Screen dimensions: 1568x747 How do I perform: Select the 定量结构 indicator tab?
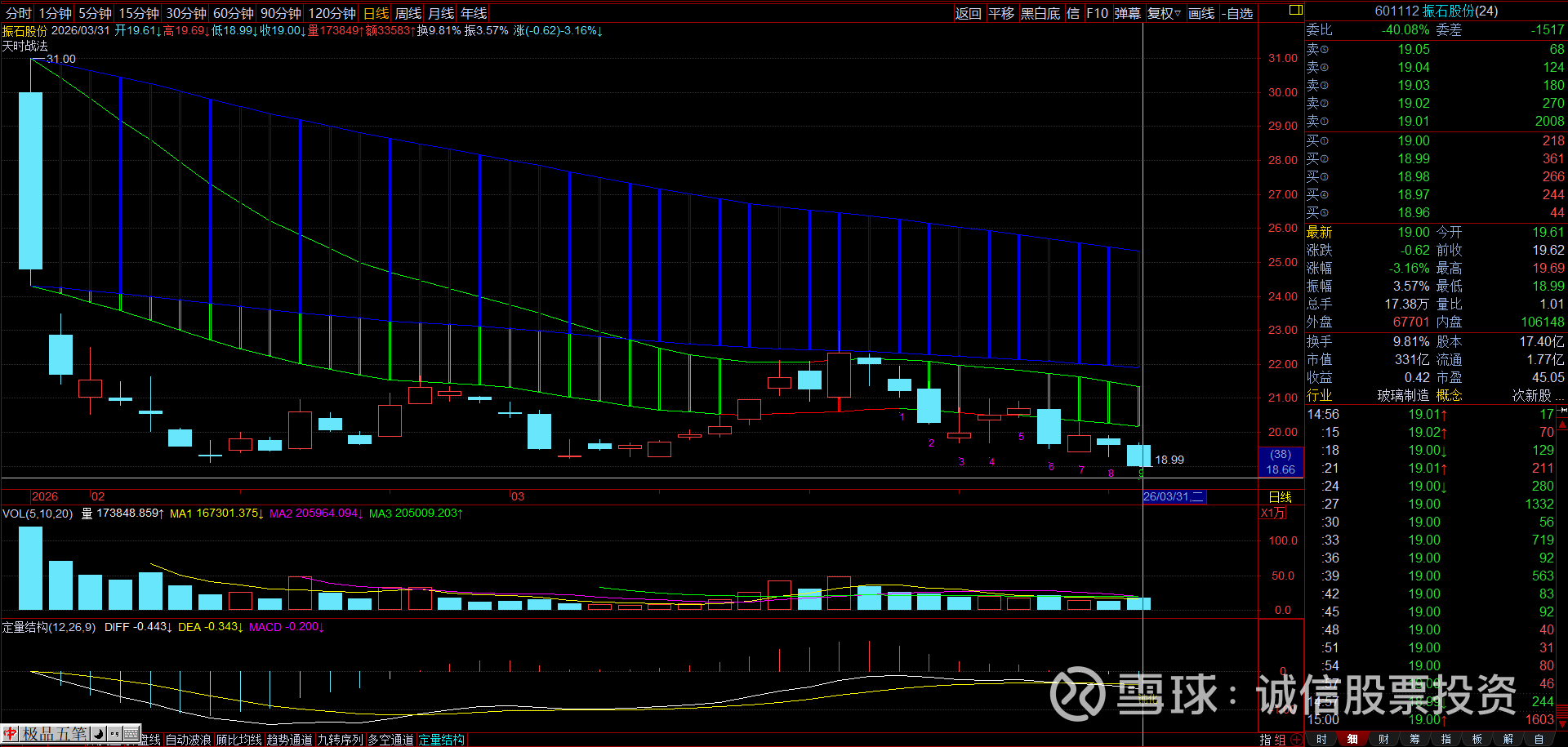pyautogui.click(x=441, y=740)
